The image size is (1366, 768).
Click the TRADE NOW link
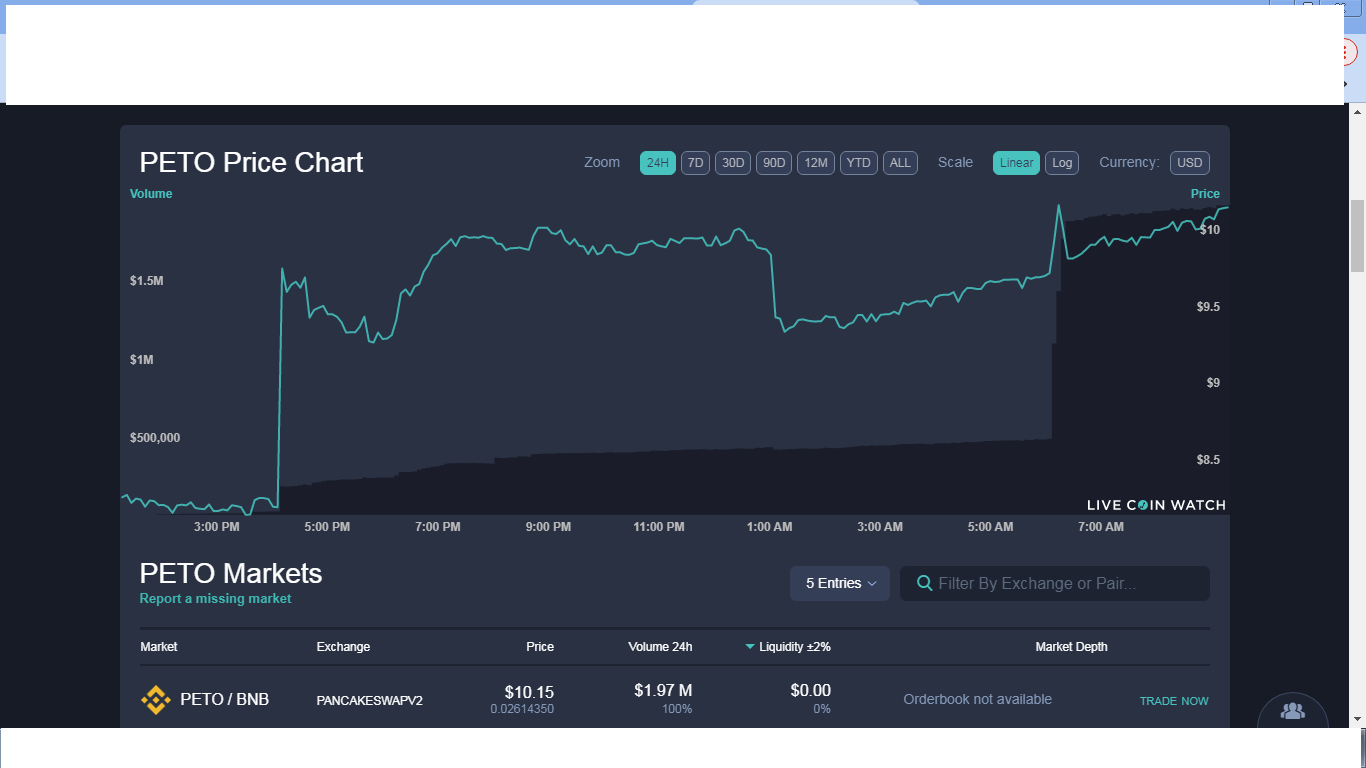pos(1174,701)
